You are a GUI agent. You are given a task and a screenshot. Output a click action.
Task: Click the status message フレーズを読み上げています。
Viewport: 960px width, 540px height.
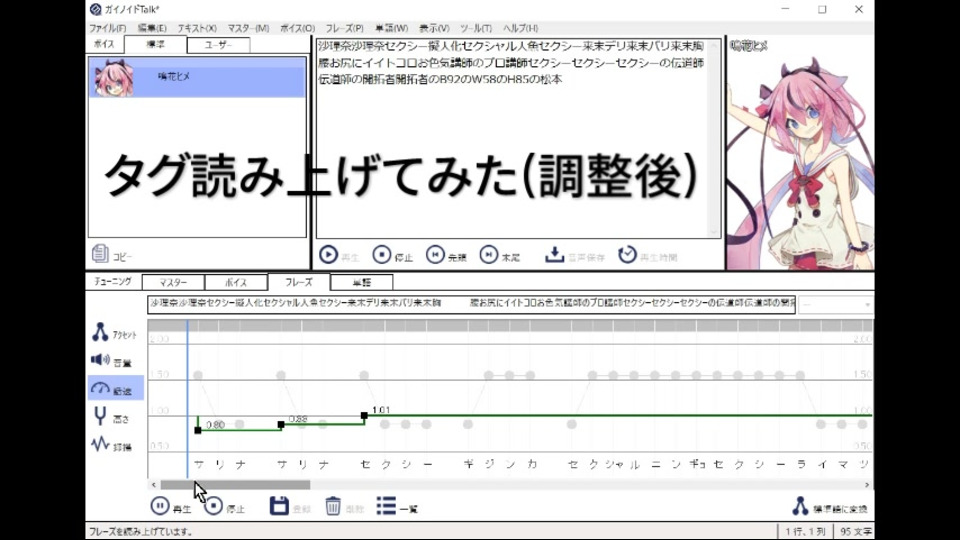(141, 531)
